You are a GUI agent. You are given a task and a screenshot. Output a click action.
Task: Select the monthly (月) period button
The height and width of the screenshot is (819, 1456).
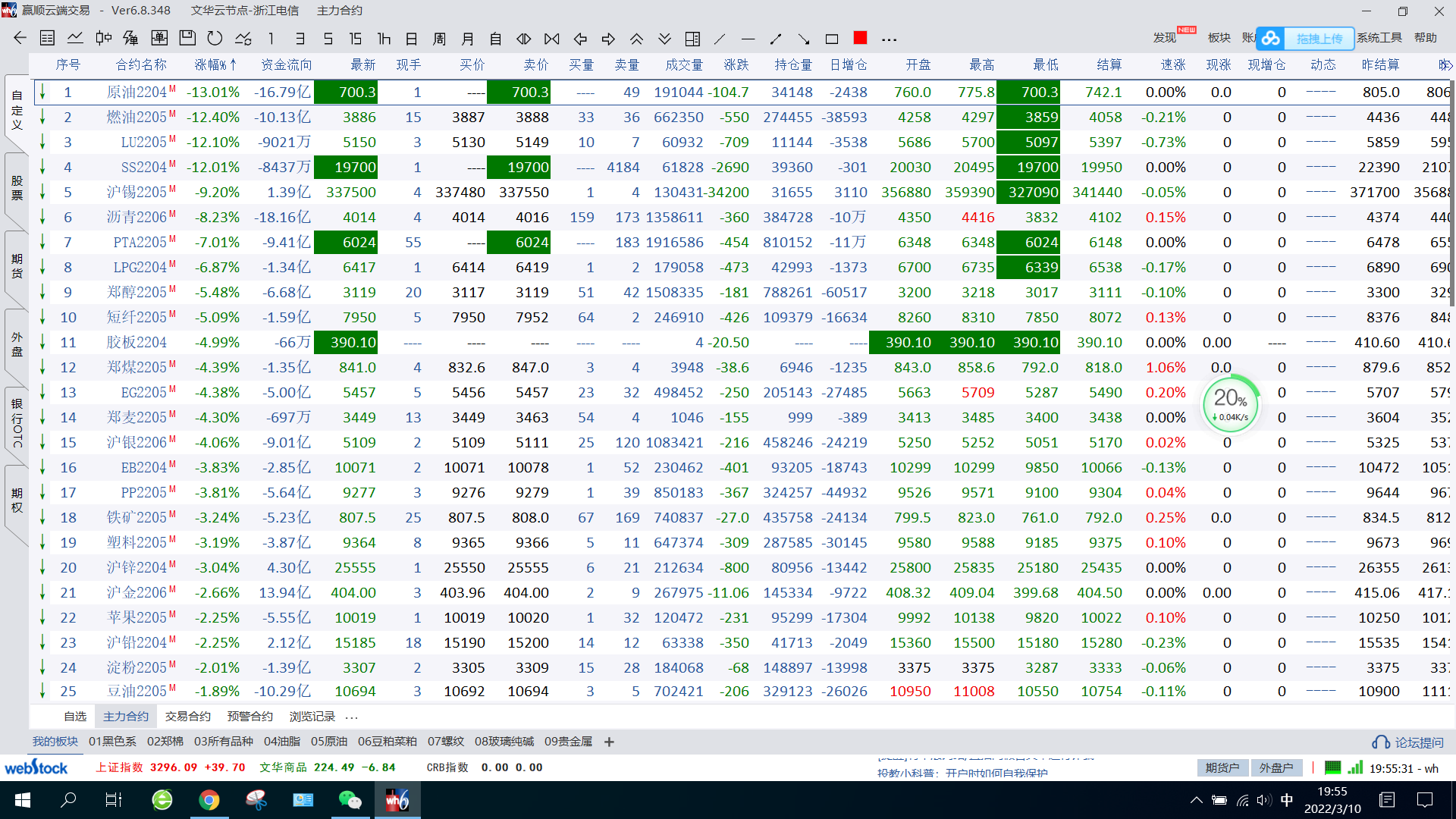[x=468, y=38]
